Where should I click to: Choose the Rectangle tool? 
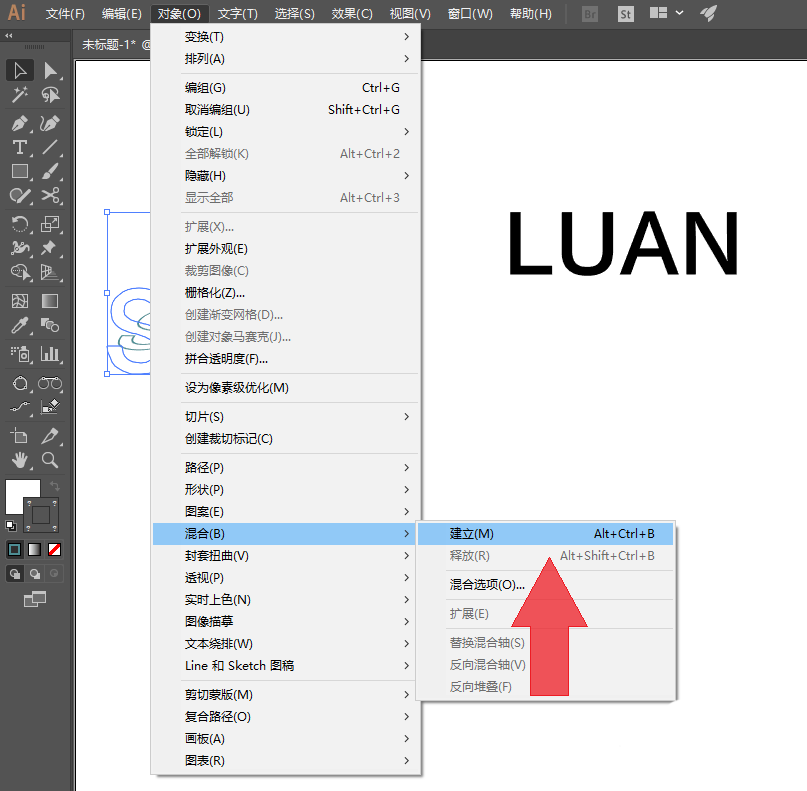(20, 171)
